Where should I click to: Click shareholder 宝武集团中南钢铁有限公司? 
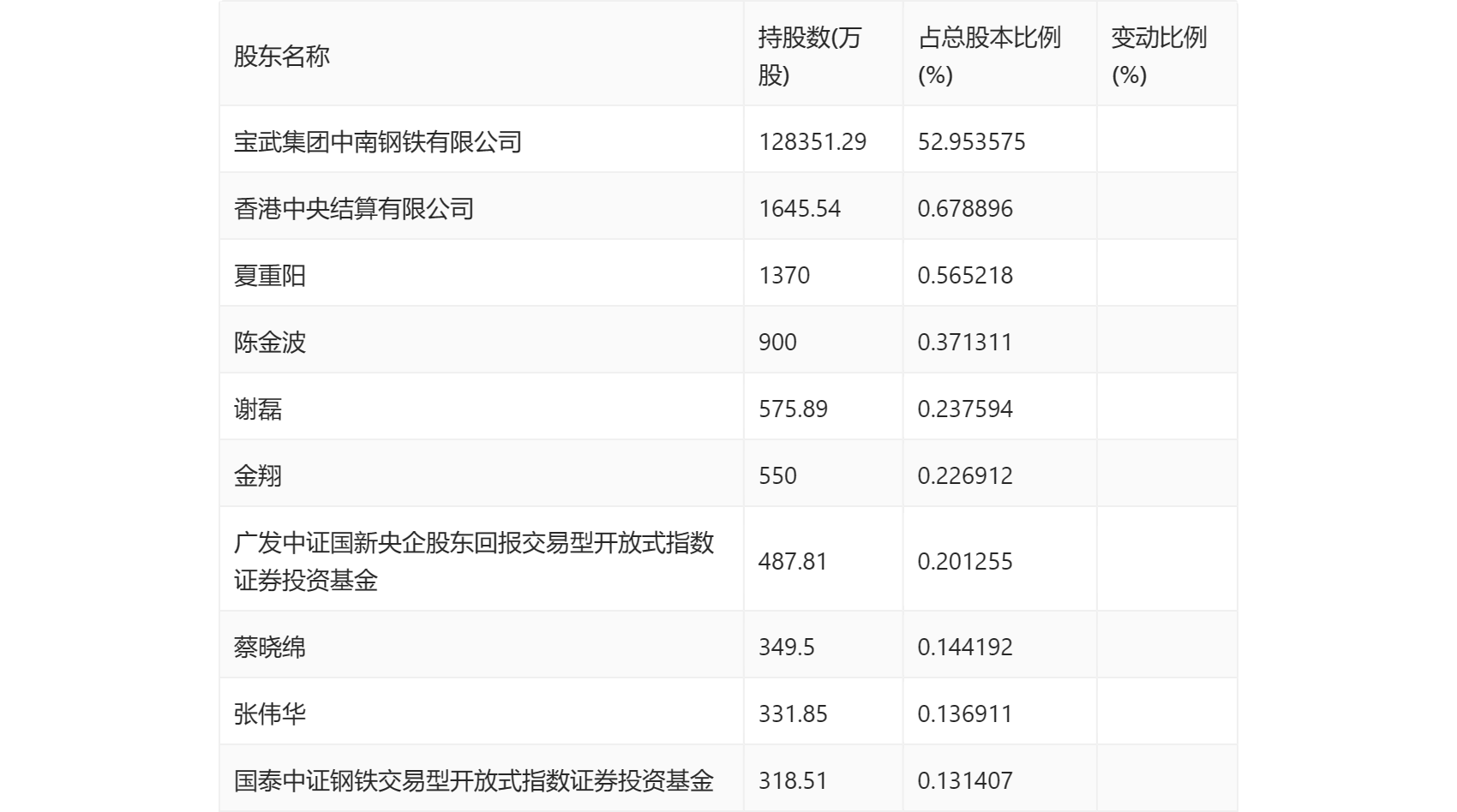[x=378, y=141]
